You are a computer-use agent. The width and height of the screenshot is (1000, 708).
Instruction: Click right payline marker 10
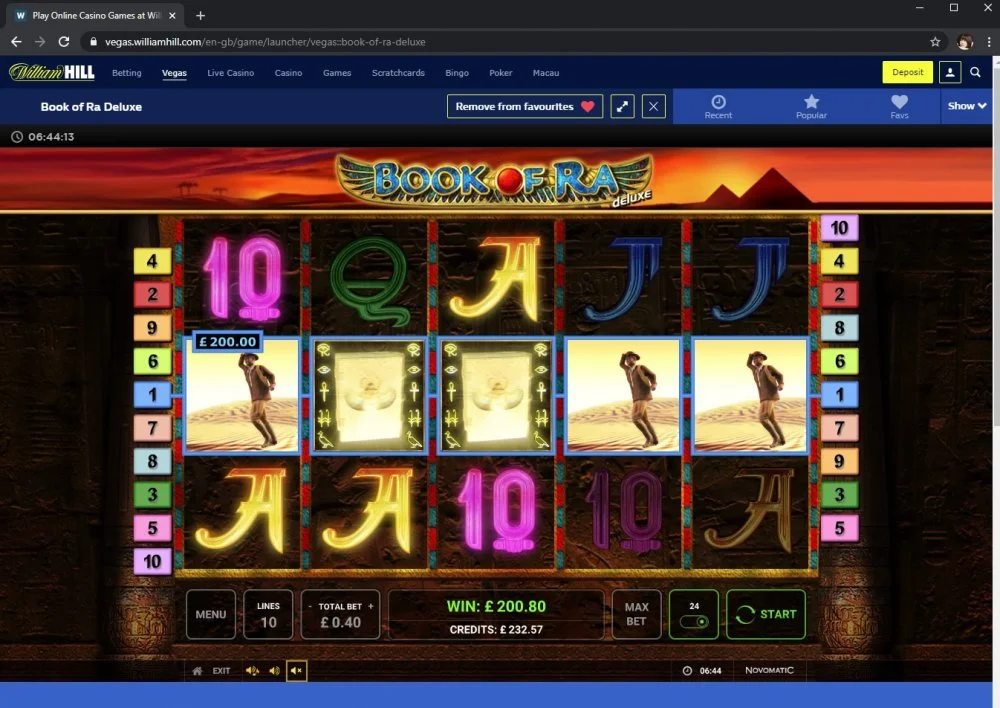point(839,228)
